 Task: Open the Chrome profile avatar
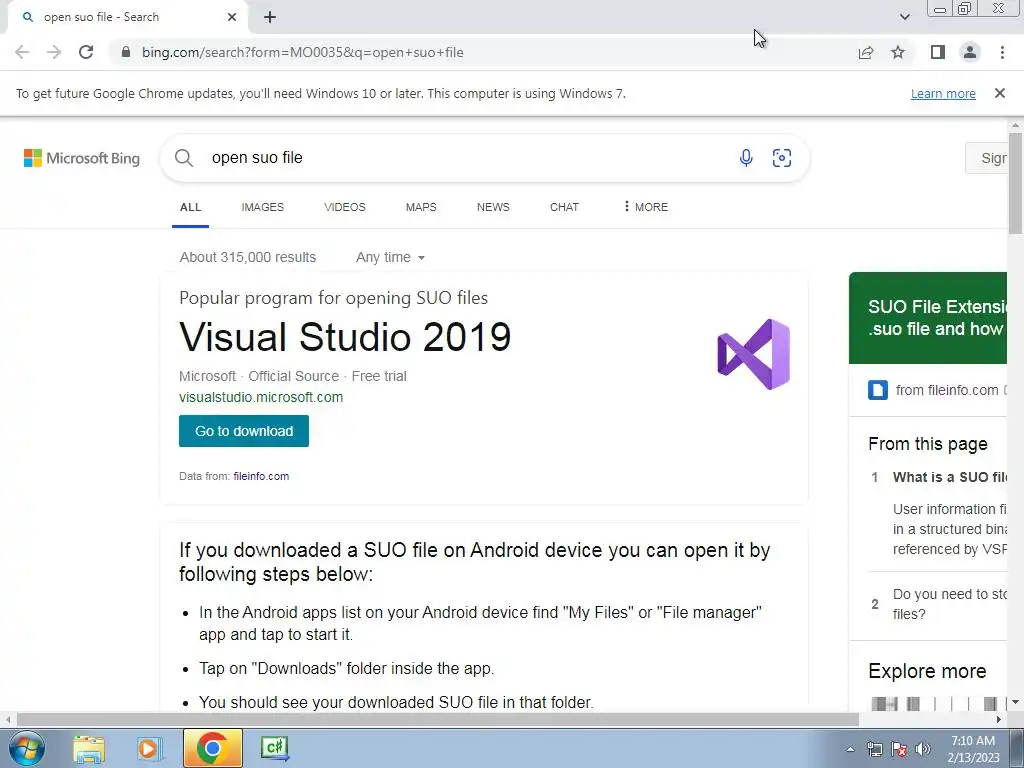[x=970, y=52]
